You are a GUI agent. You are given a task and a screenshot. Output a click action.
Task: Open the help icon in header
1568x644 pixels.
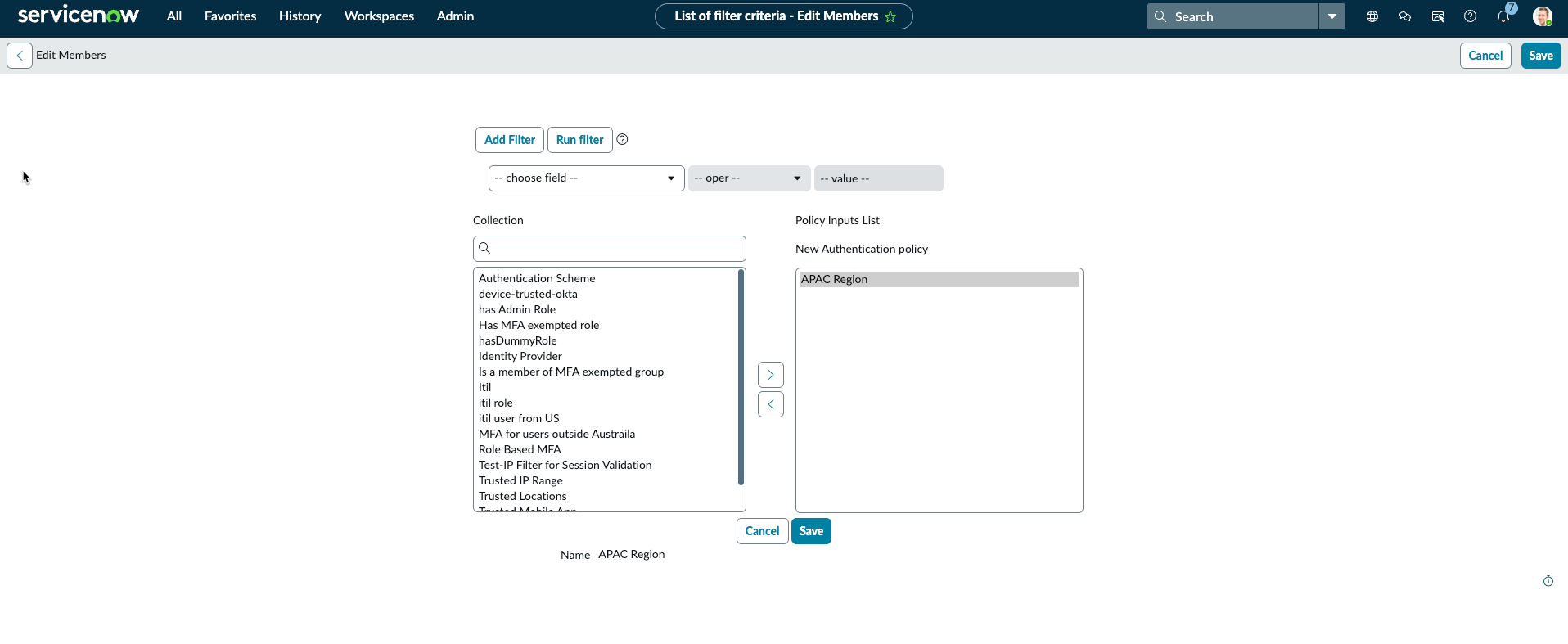(x=1471, y=16)
